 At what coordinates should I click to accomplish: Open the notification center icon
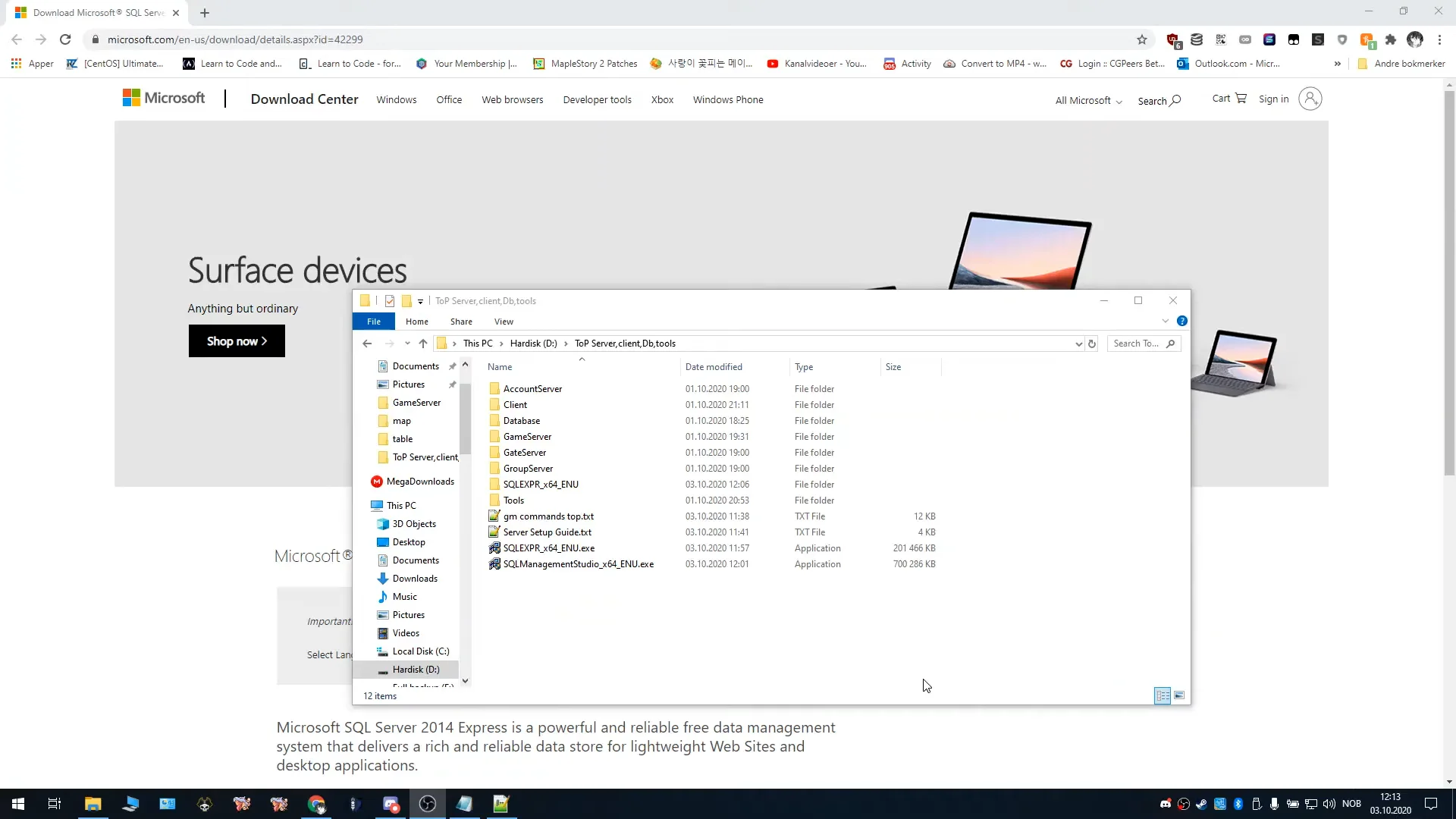click(1431, 804)
